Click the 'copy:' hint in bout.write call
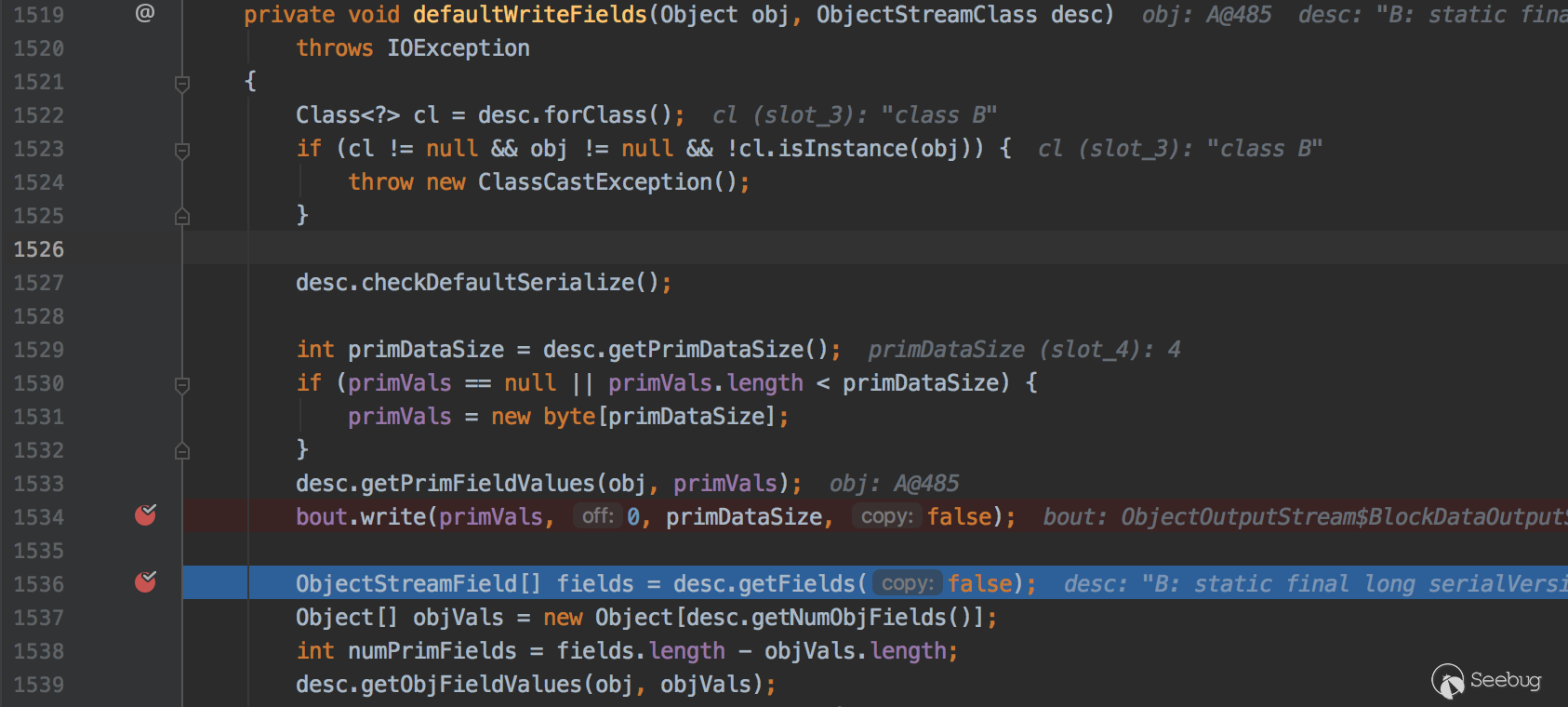Screen dimensions: 1568x707 (886, 516)
